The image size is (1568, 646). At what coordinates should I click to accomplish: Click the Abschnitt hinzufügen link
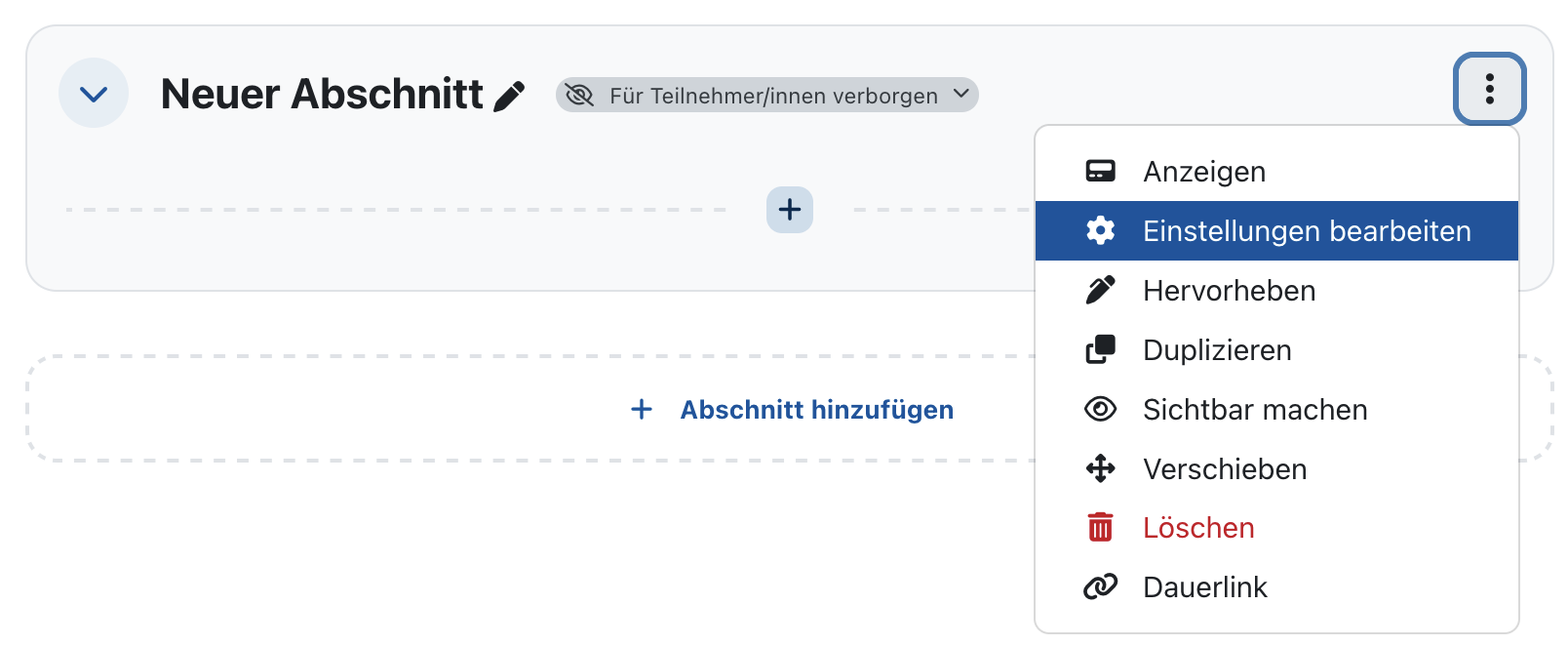(x=815, y=409)
